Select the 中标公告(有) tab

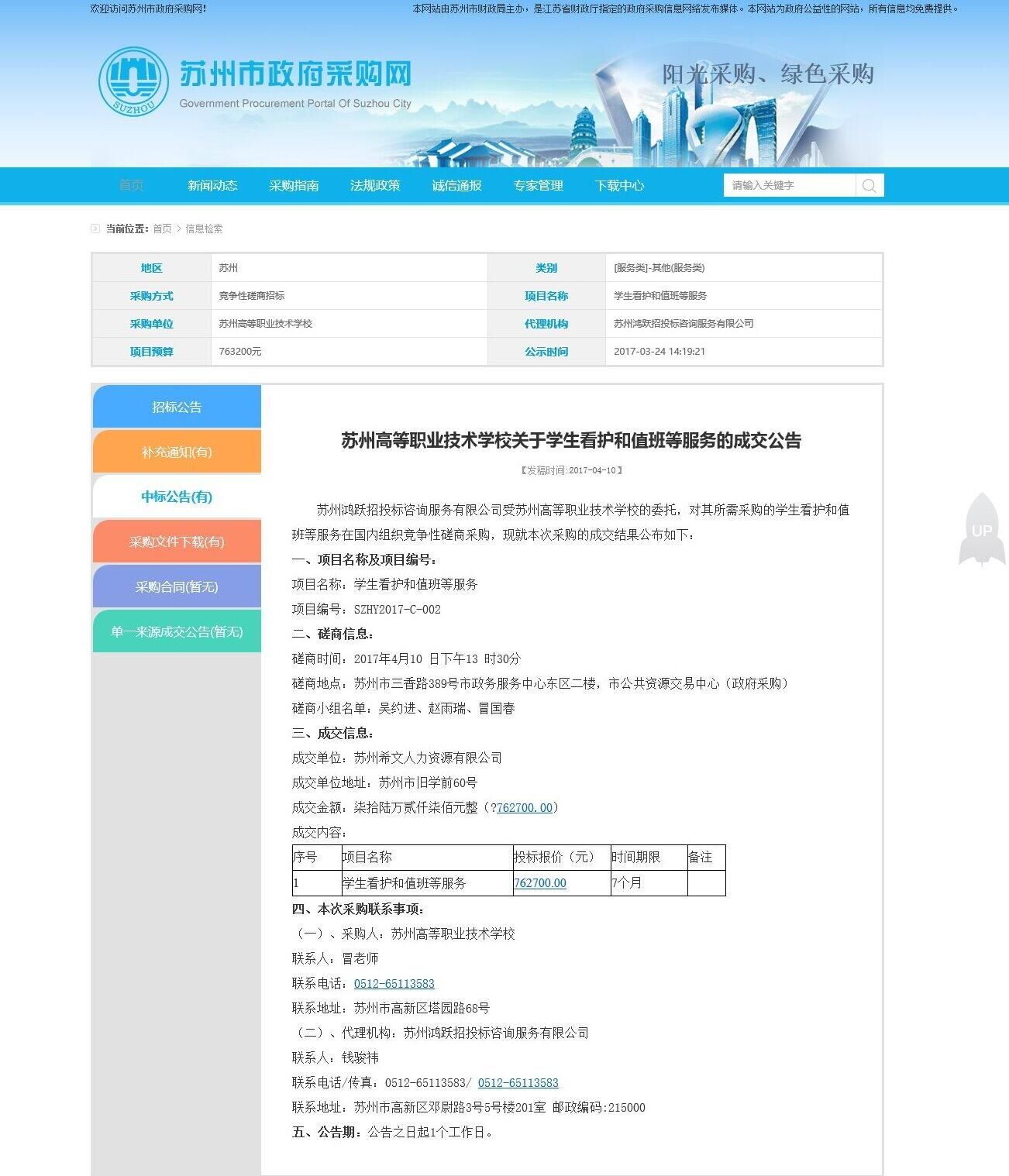click(177, 497)
